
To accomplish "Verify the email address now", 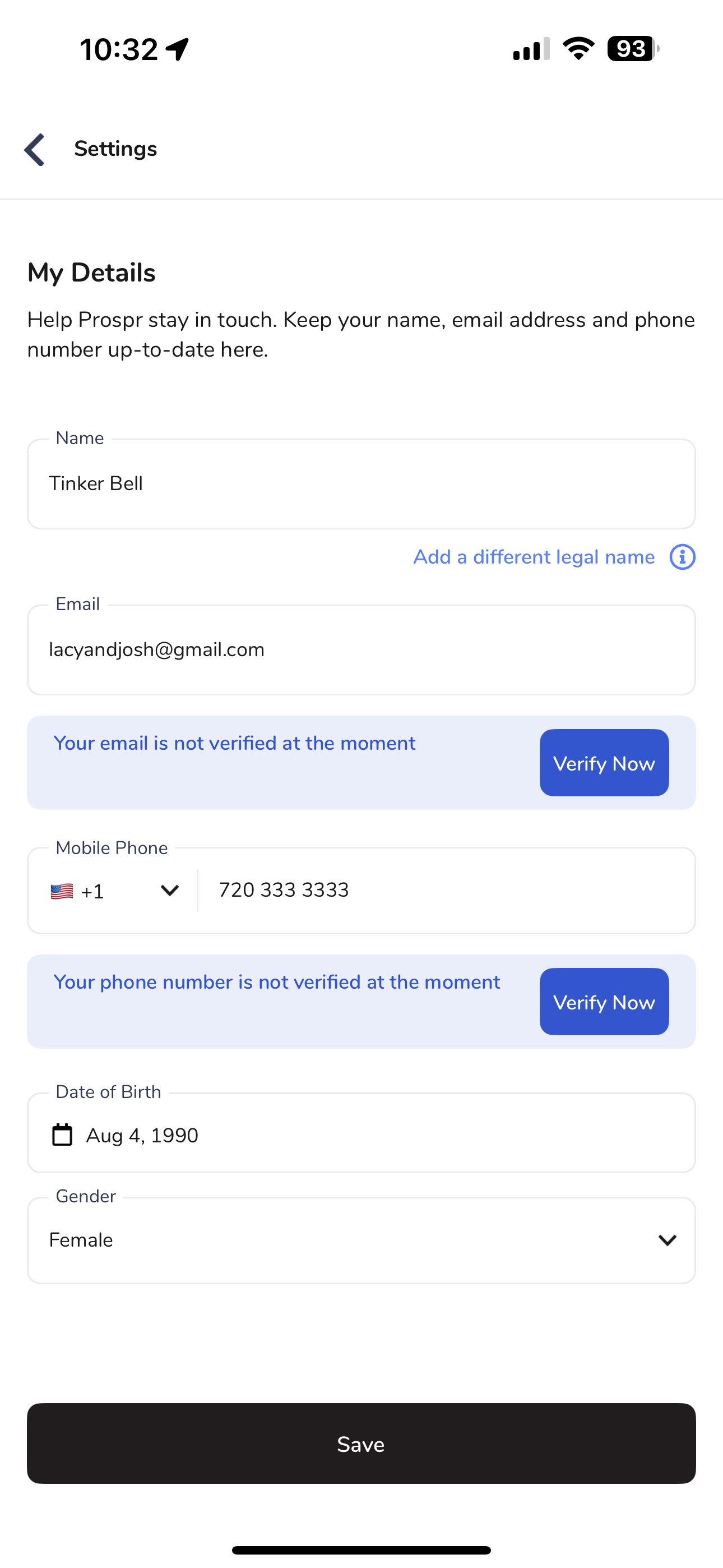I will click(604, 763).
